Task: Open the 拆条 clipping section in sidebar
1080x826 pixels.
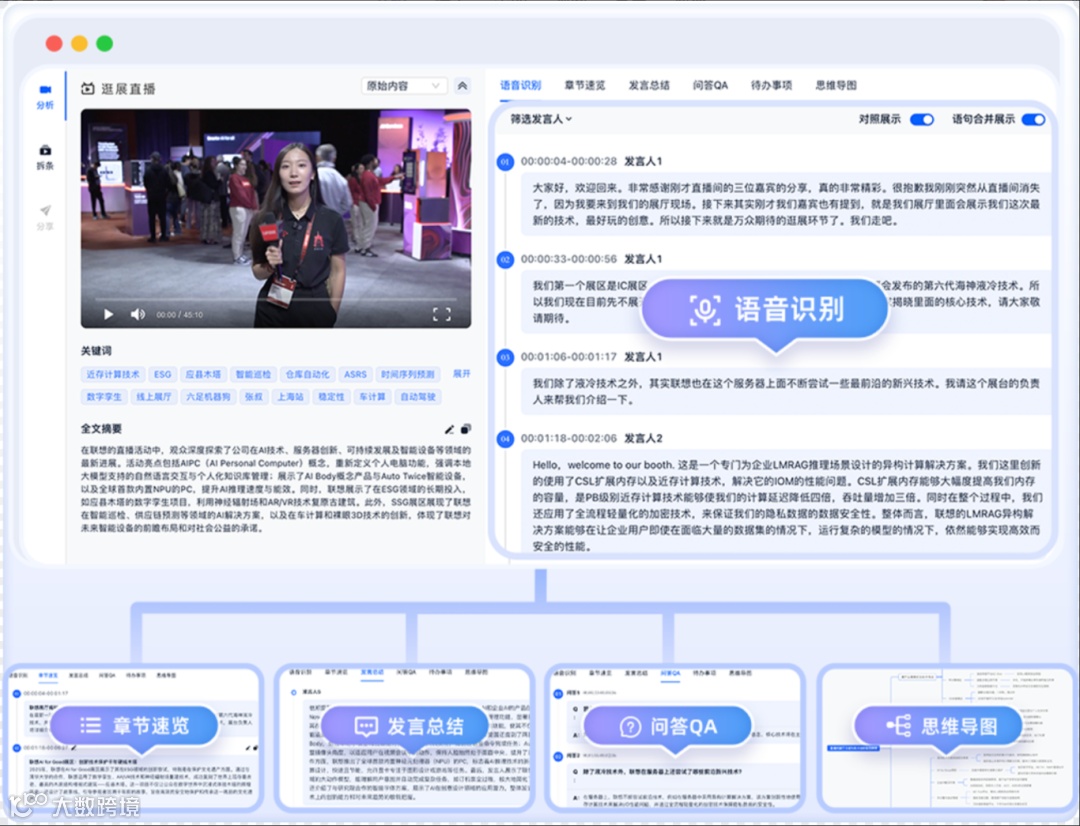Action: click(45, 157)
